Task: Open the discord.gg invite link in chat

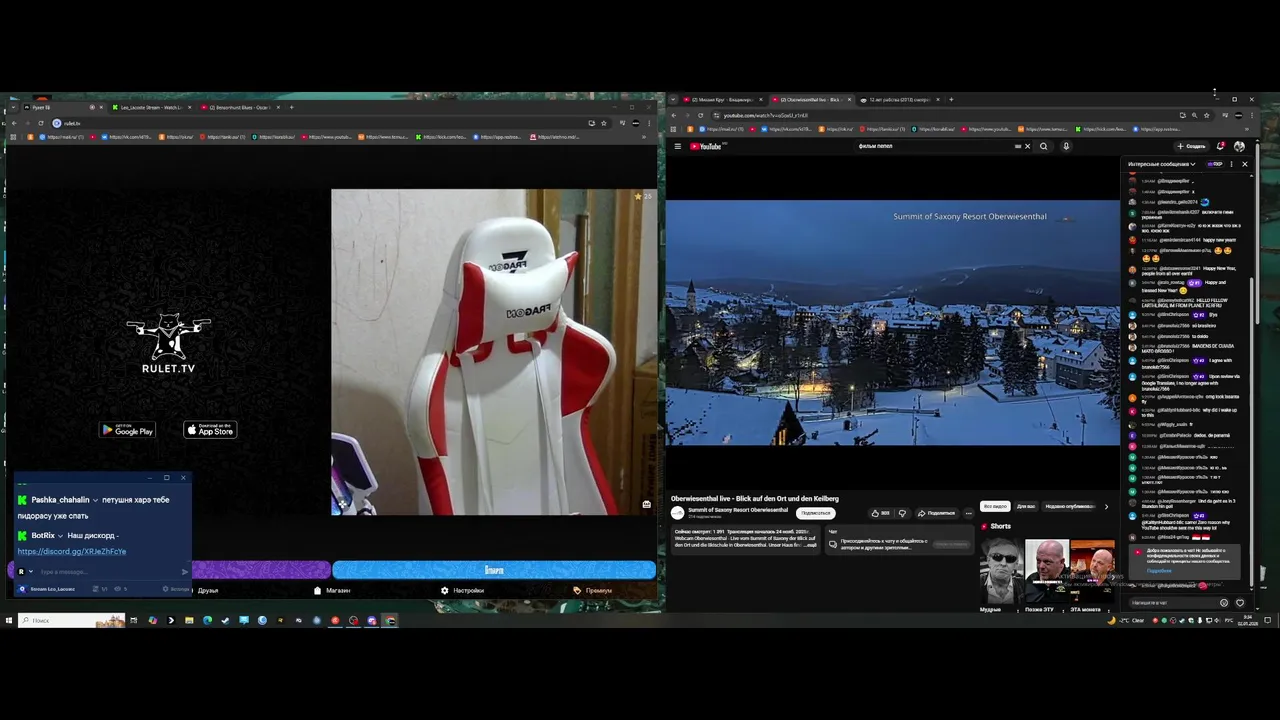Action: point(72,551)
